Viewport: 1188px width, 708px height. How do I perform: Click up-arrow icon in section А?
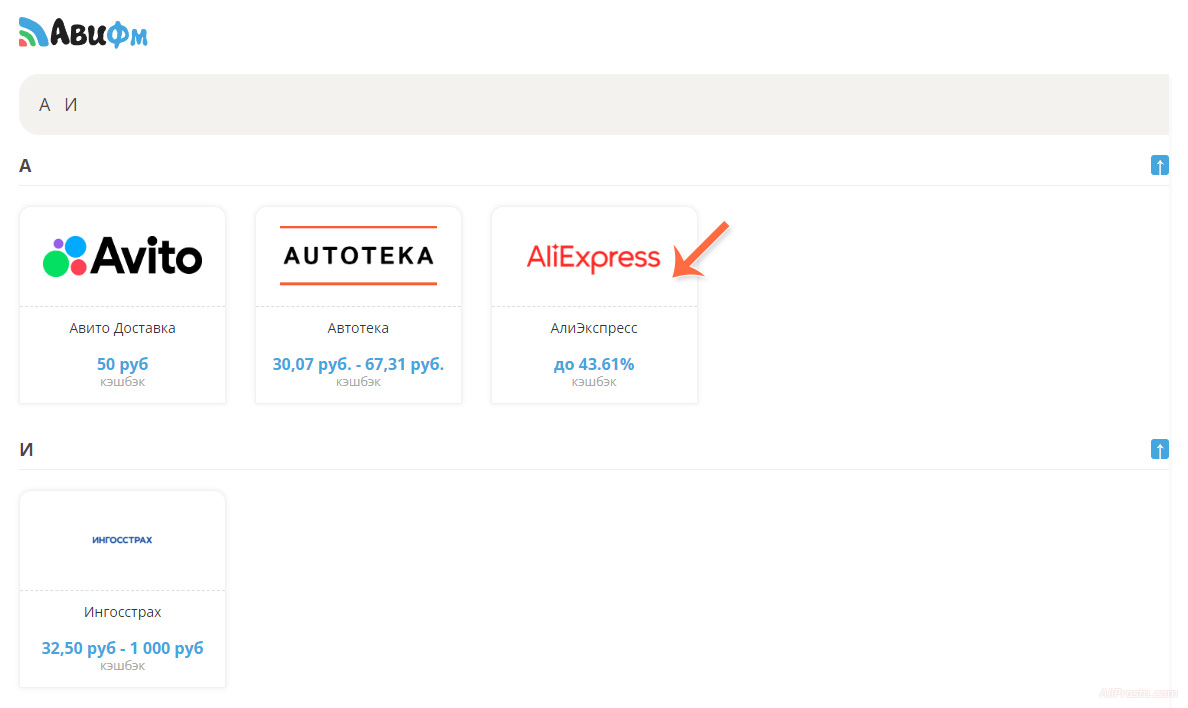coord(1159,165)
